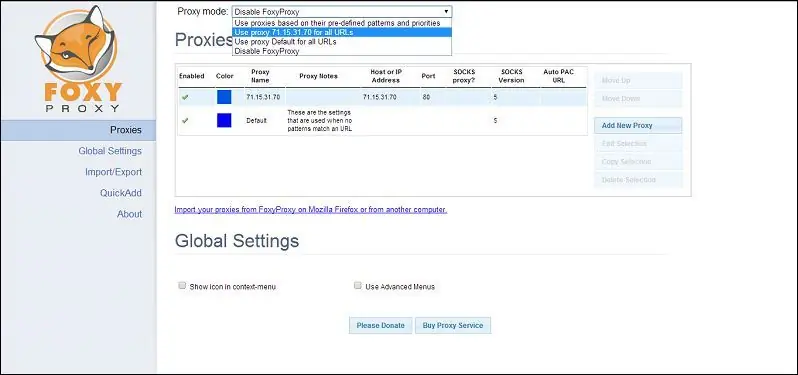The height and width of the screenshot is (375, 798).
Task: Click the Please Donate button
Action: pyautogui.click(x=380, y=326)
